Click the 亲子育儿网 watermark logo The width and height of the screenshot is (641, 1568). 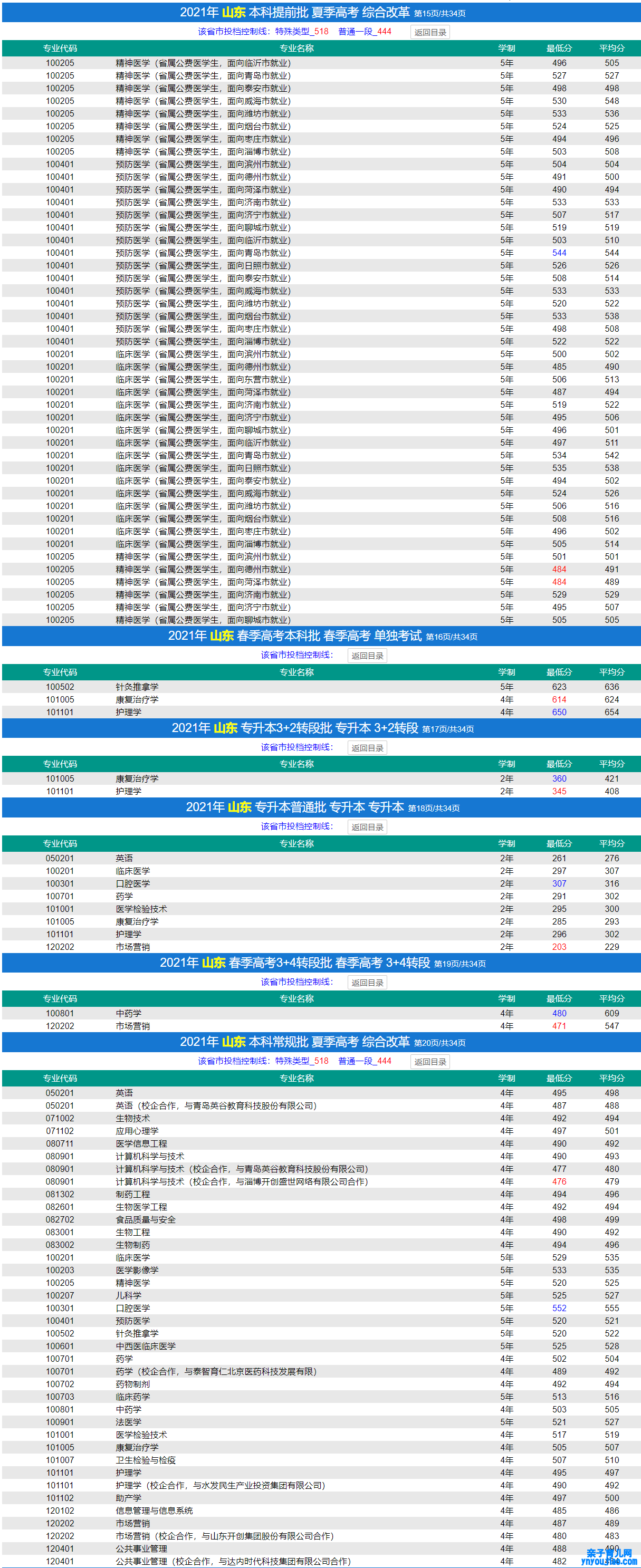pyautogui.click(x=609, y=1556)
